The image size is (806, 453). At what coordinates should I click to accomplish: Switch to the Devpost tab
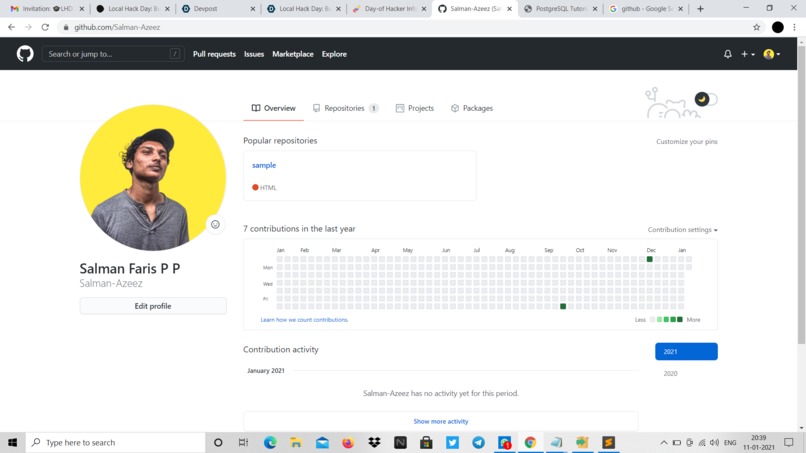click(218, 9)
